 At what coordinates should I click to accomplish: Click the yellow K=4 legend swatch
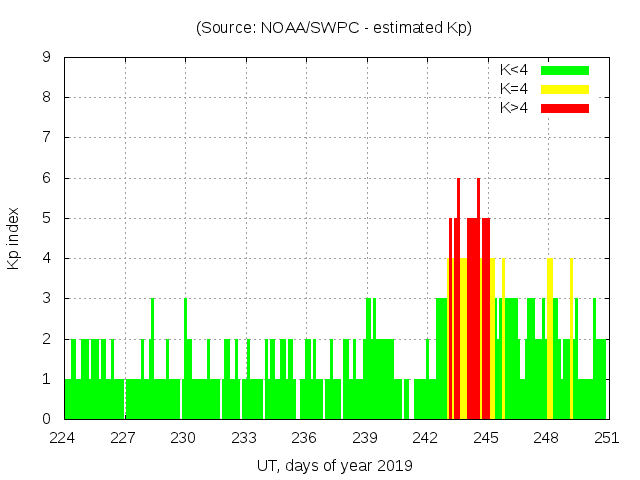tap(565, 89)
